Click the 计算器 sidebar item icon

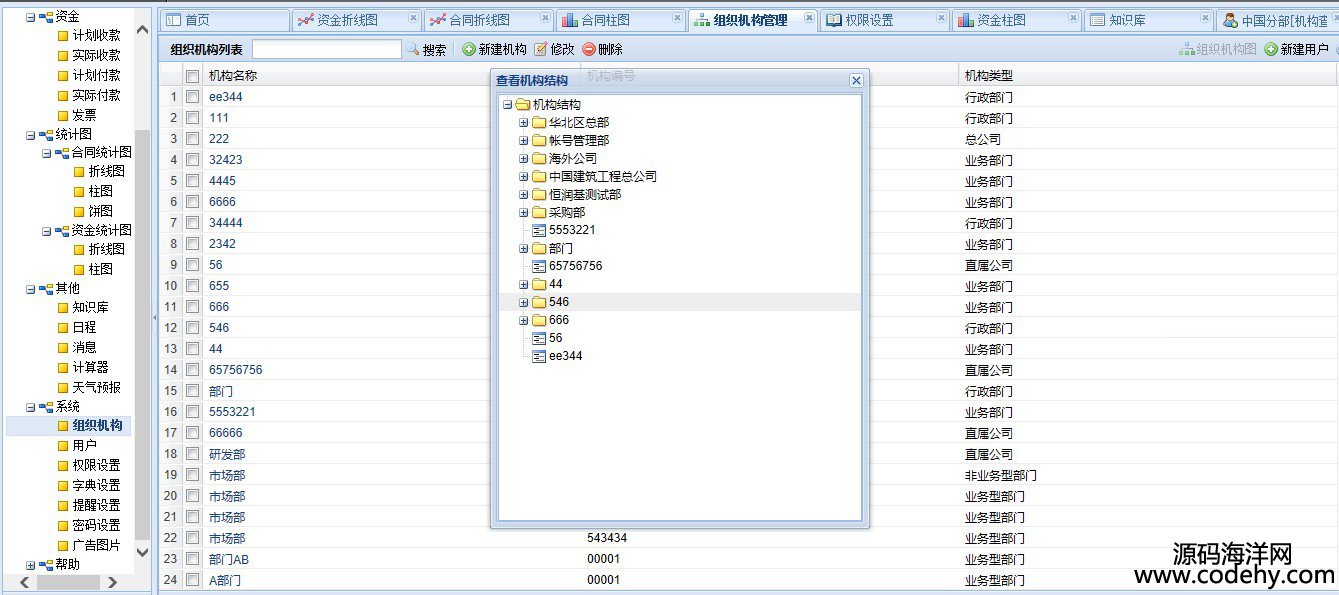pyautogui.click(x=63, y=367)
